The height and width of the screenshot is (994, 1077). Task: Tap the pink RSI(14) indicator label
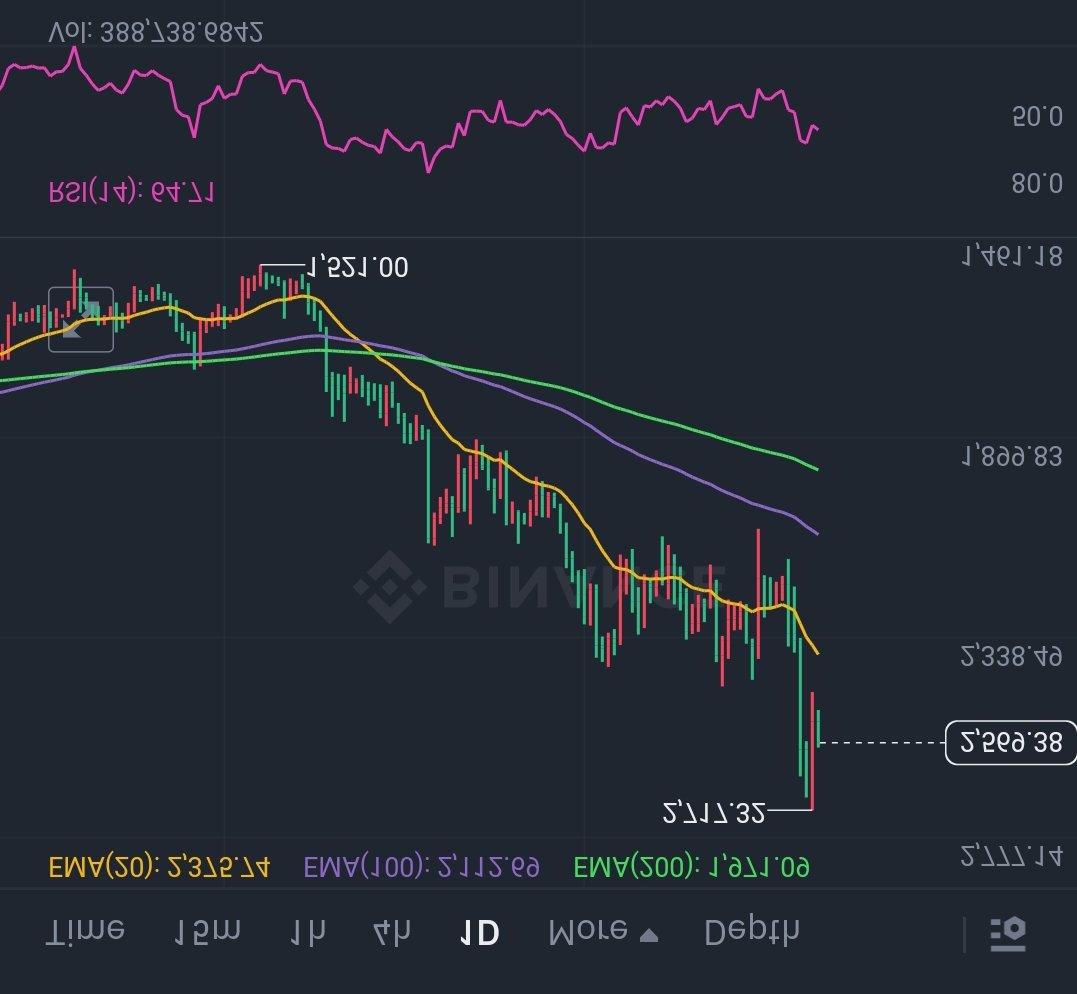pos(131,192)
